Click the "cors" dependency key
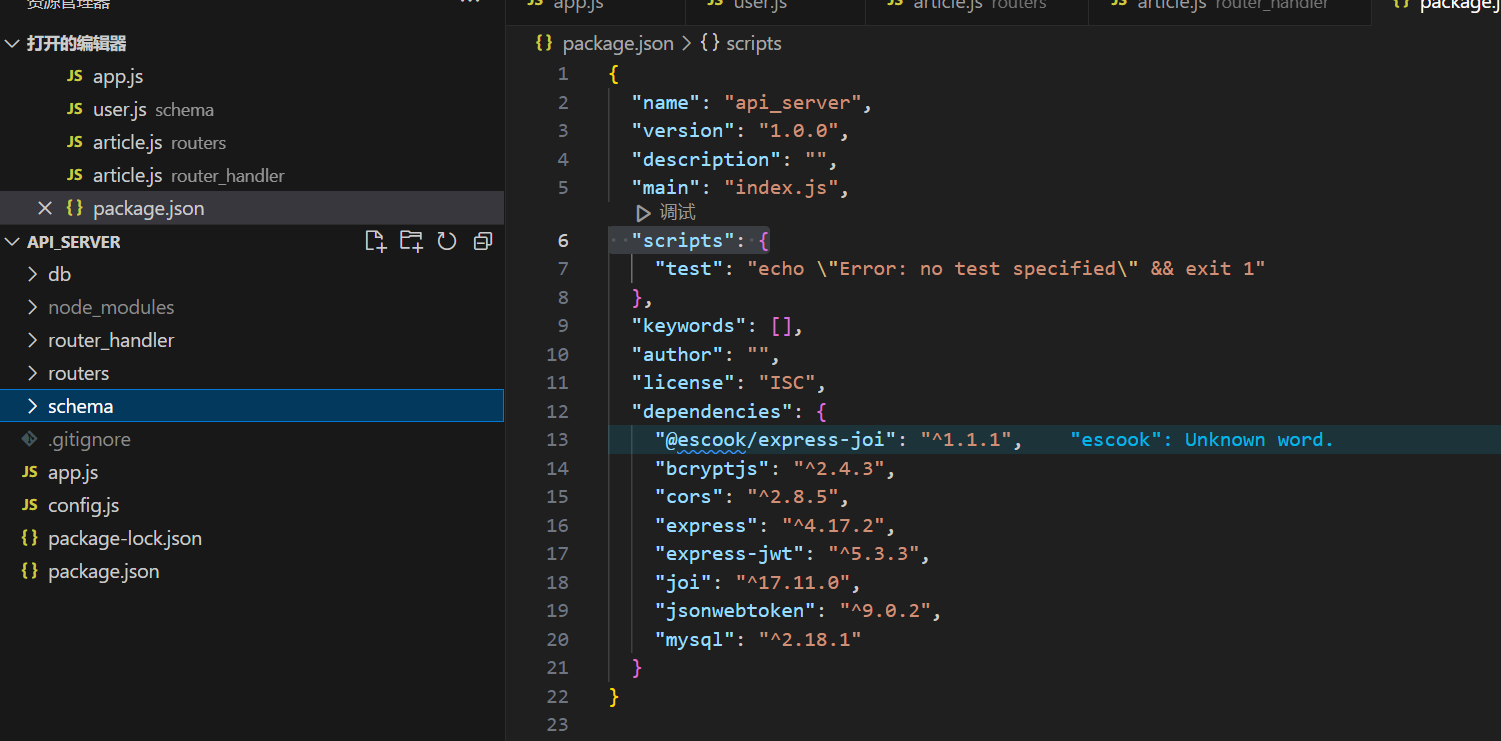Image resolution: width=1501 pixels, height=741 pixels. (689, 497)
